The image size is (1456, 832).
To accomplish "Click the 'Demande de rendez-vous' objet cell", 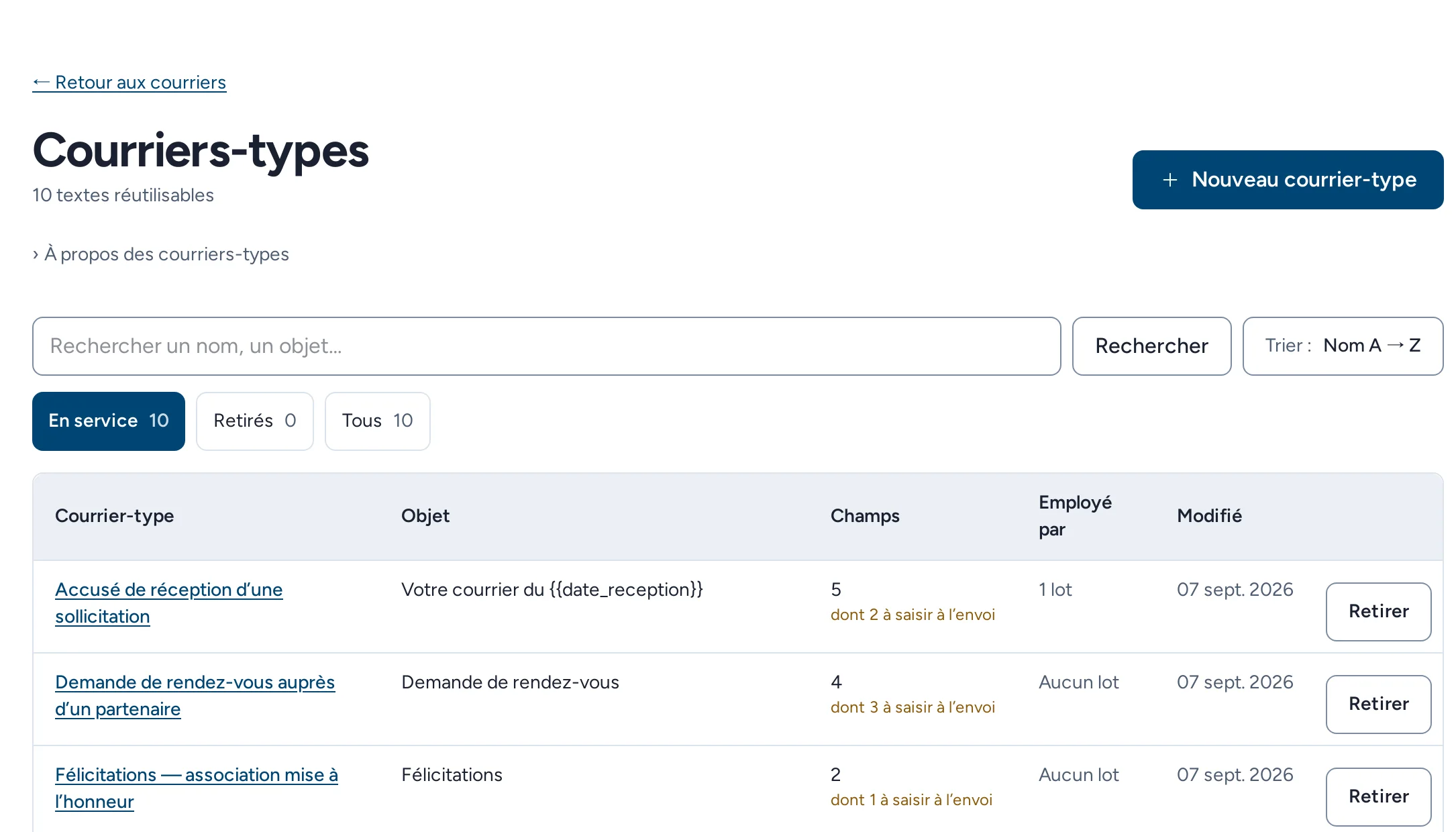I will point(510,682).
